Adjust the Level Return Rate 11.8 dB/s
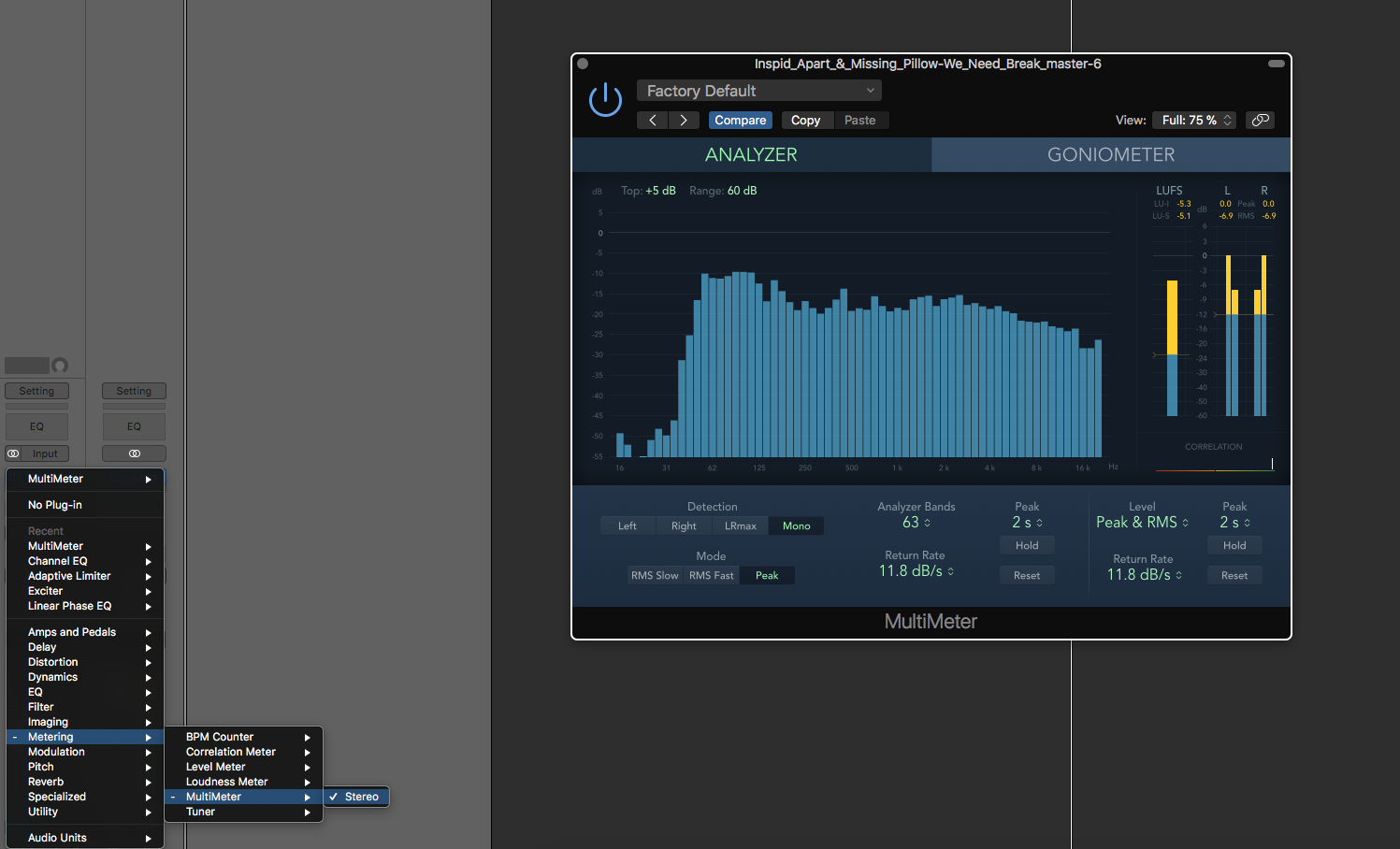Screen dimensions: 1400x849 click(1144, 574)
